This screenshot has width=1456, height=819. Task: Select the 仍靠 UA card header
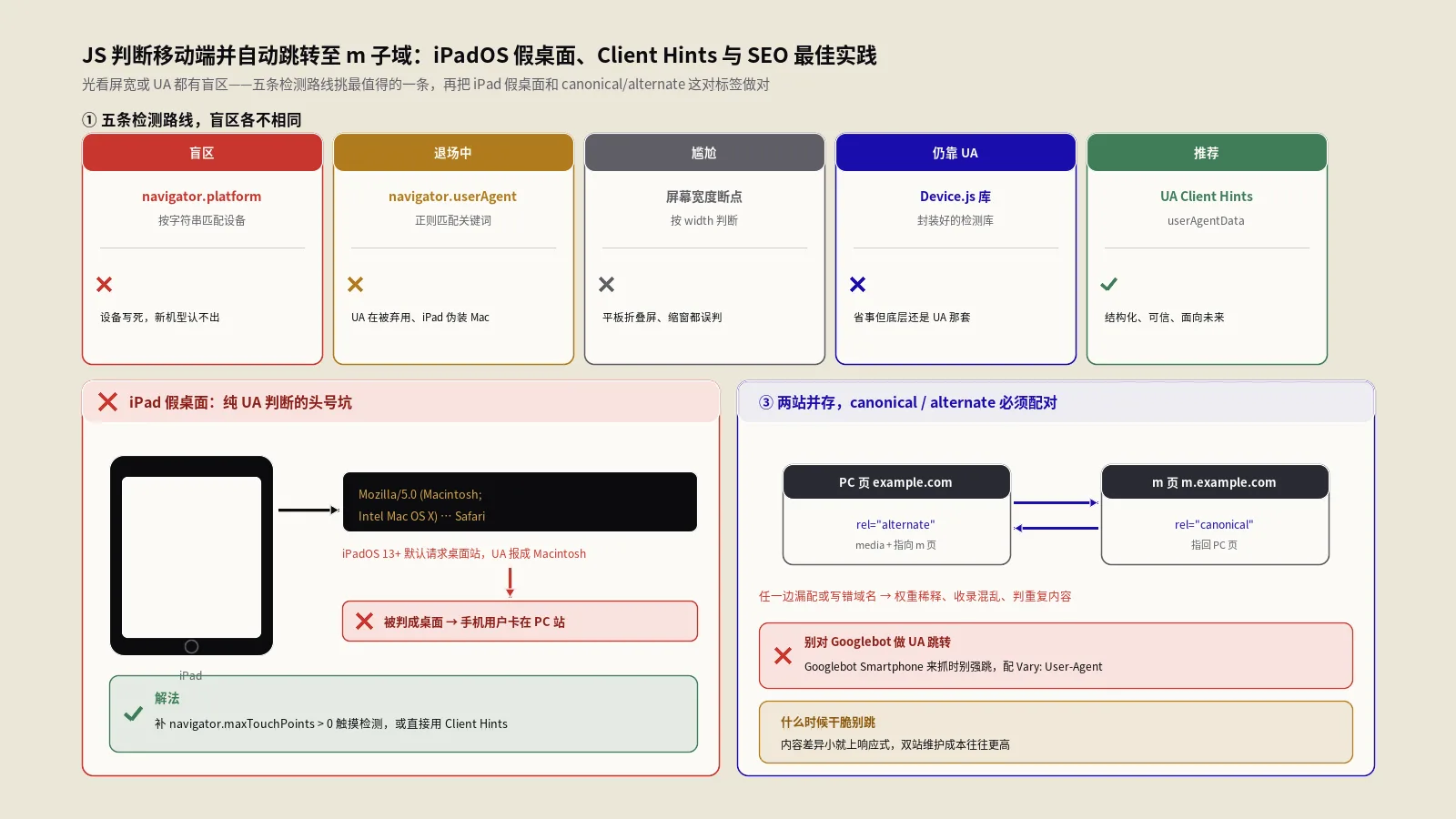955,153
